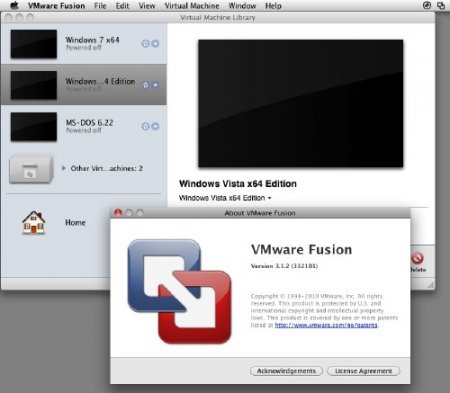Screen dimensions: 450x393
Task: Open settings for MS-DOS 6.22
Action: pyautogui.click(x=145, y=126)
